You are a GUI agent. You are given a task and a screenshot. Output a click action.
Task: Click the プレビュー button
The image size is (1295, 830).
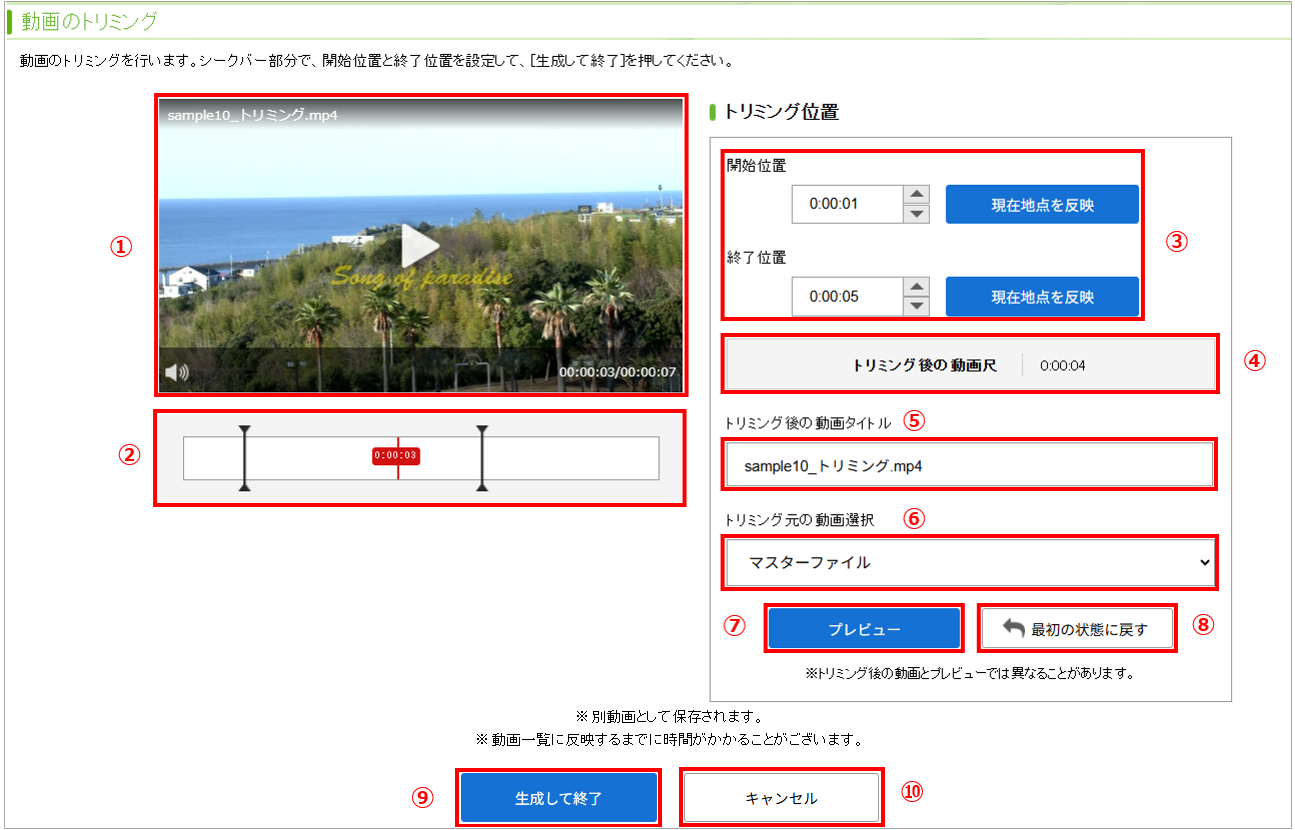pyautogui.click(x=864, y=629)
